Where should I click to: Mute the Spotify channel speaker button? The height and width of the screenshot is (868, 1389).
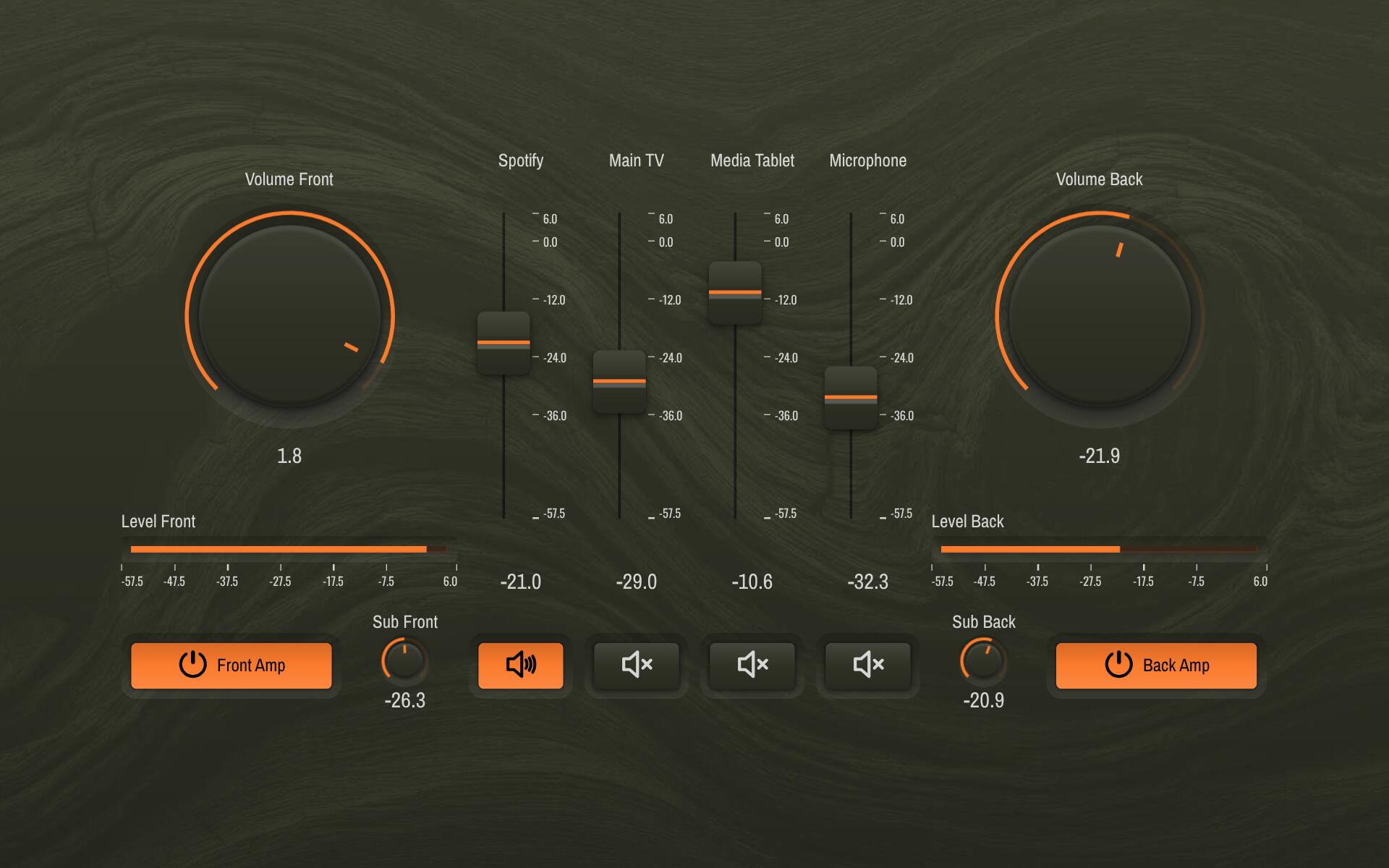tap(520, 665)
